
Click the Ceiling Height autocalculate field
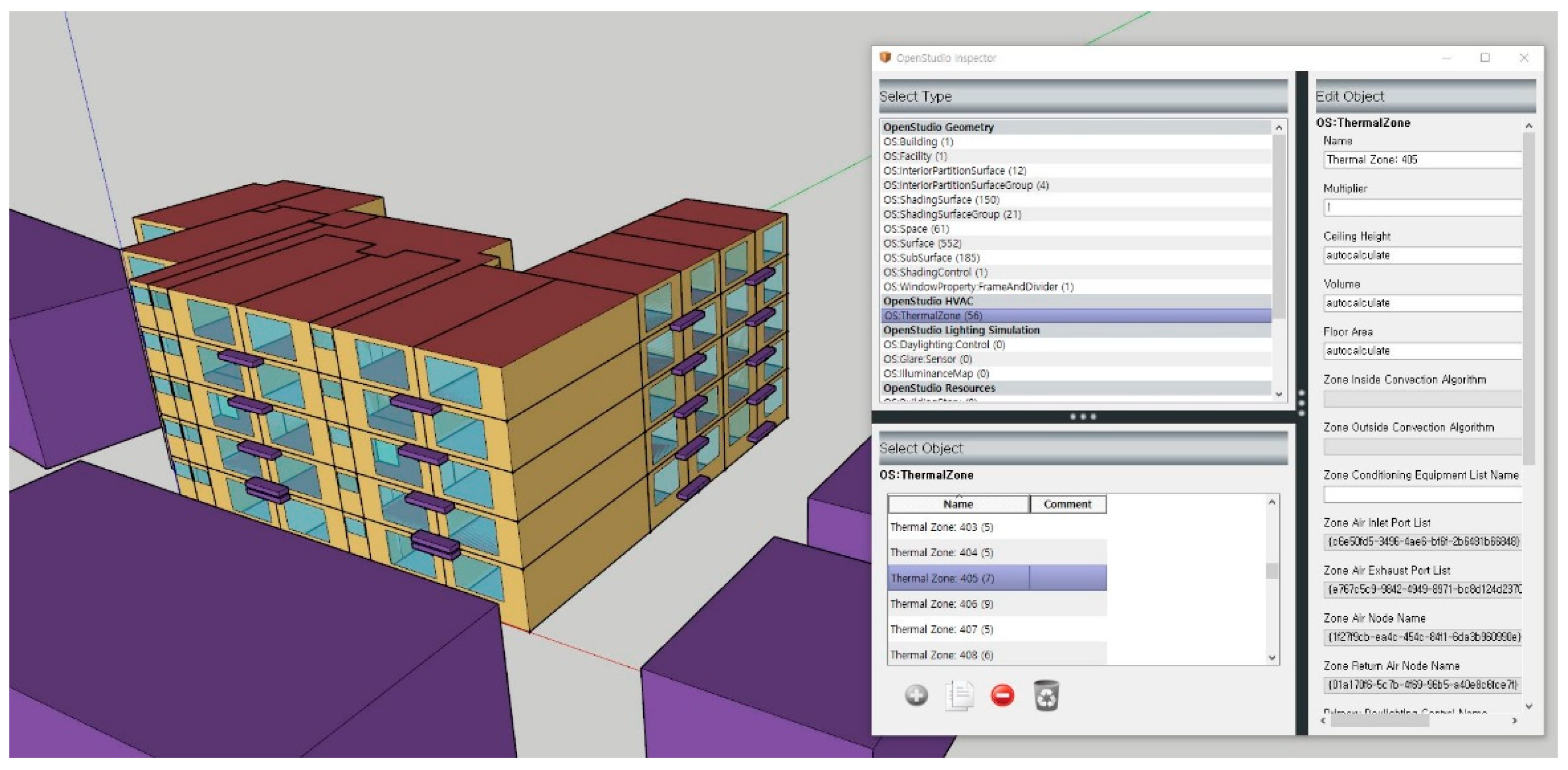pos(1421,256)
